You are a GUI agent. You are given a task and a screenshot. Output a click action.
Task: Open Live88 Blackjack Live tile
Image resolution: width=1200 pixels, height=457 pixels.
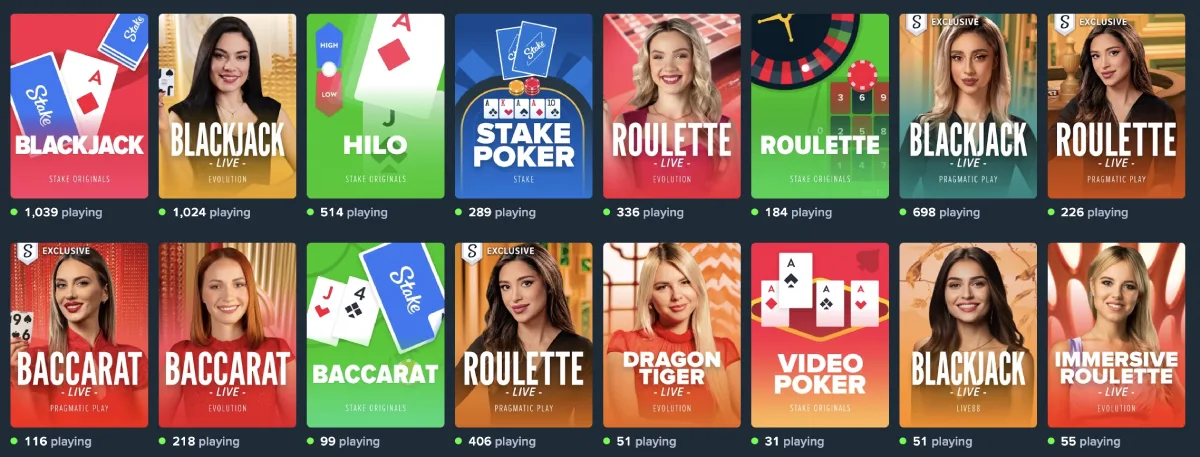click(968, 335)
